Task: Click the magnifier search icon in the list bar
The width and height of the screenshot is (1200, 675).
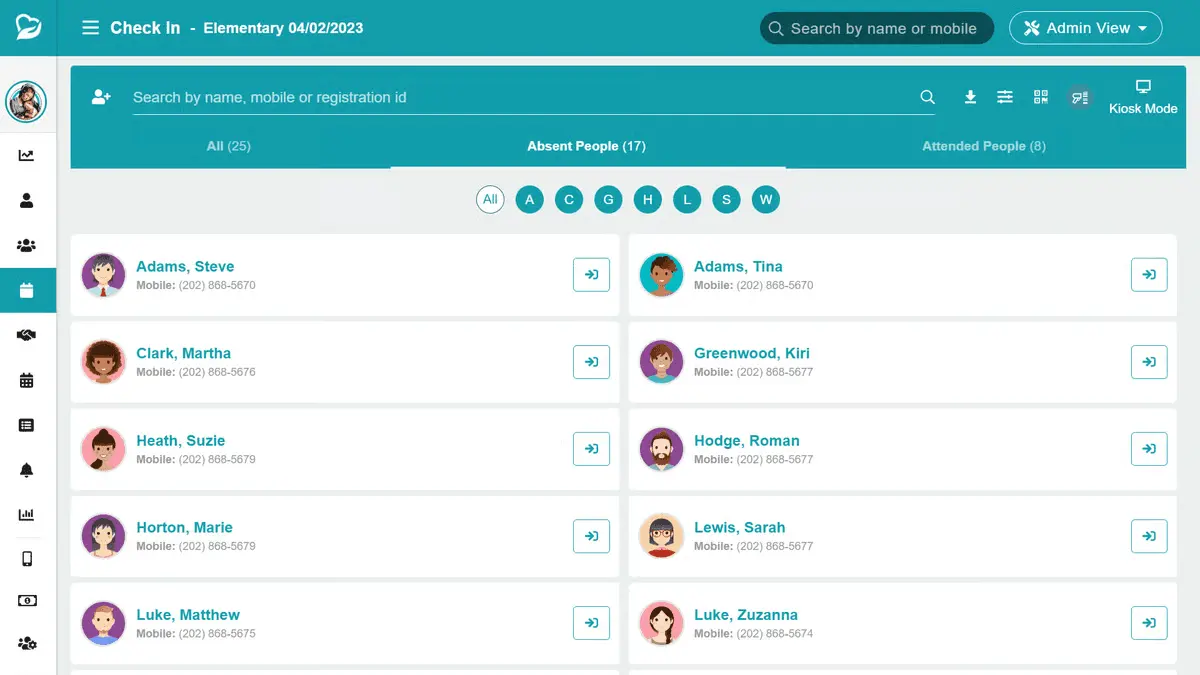Action: coord(928,97)
